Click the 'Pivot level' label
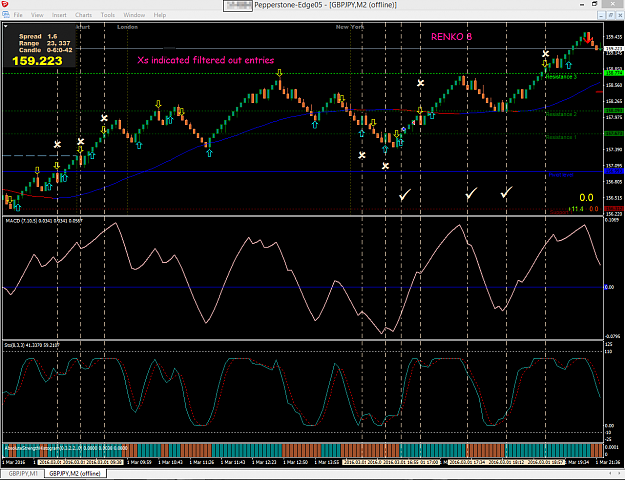 pyautogui.click(x=561, y=175)
